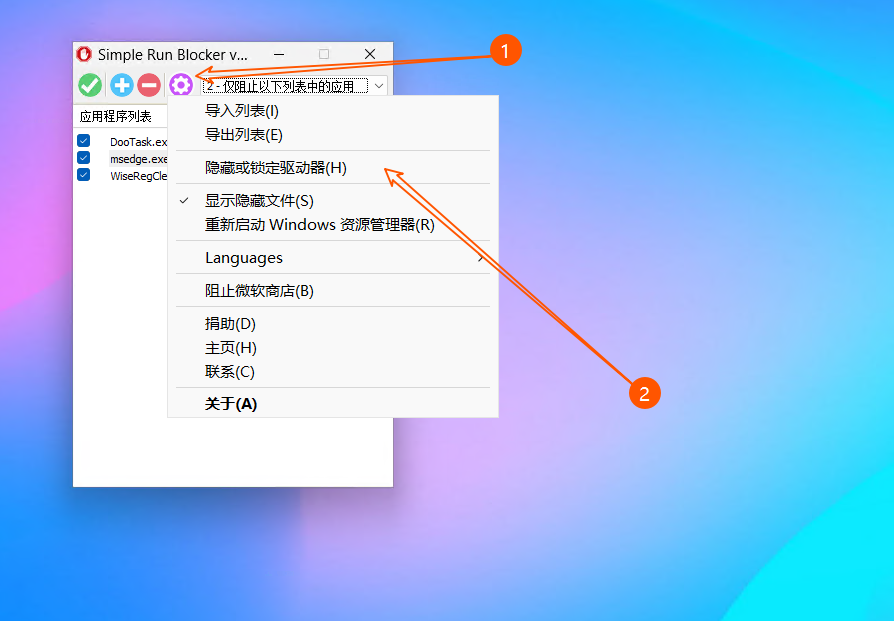
Task: Uncheck the WiseRegCle checkbox
Action: (x=84, y=174)
